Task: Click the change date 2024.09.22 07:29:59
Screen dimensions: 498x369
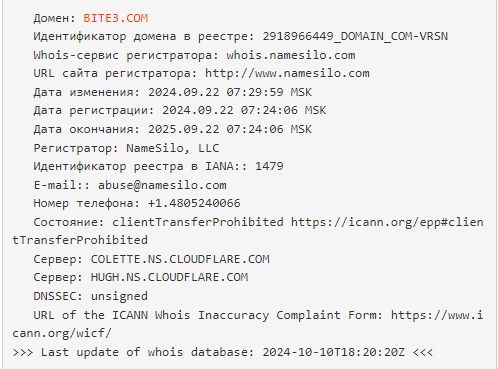Action: tap(216, 92)
